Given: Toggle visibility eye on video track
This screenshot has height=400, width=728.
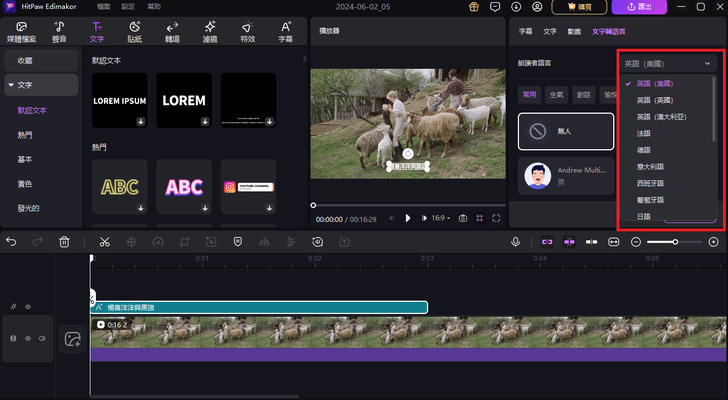Looking at the screenshot, I should coord(28,339).
